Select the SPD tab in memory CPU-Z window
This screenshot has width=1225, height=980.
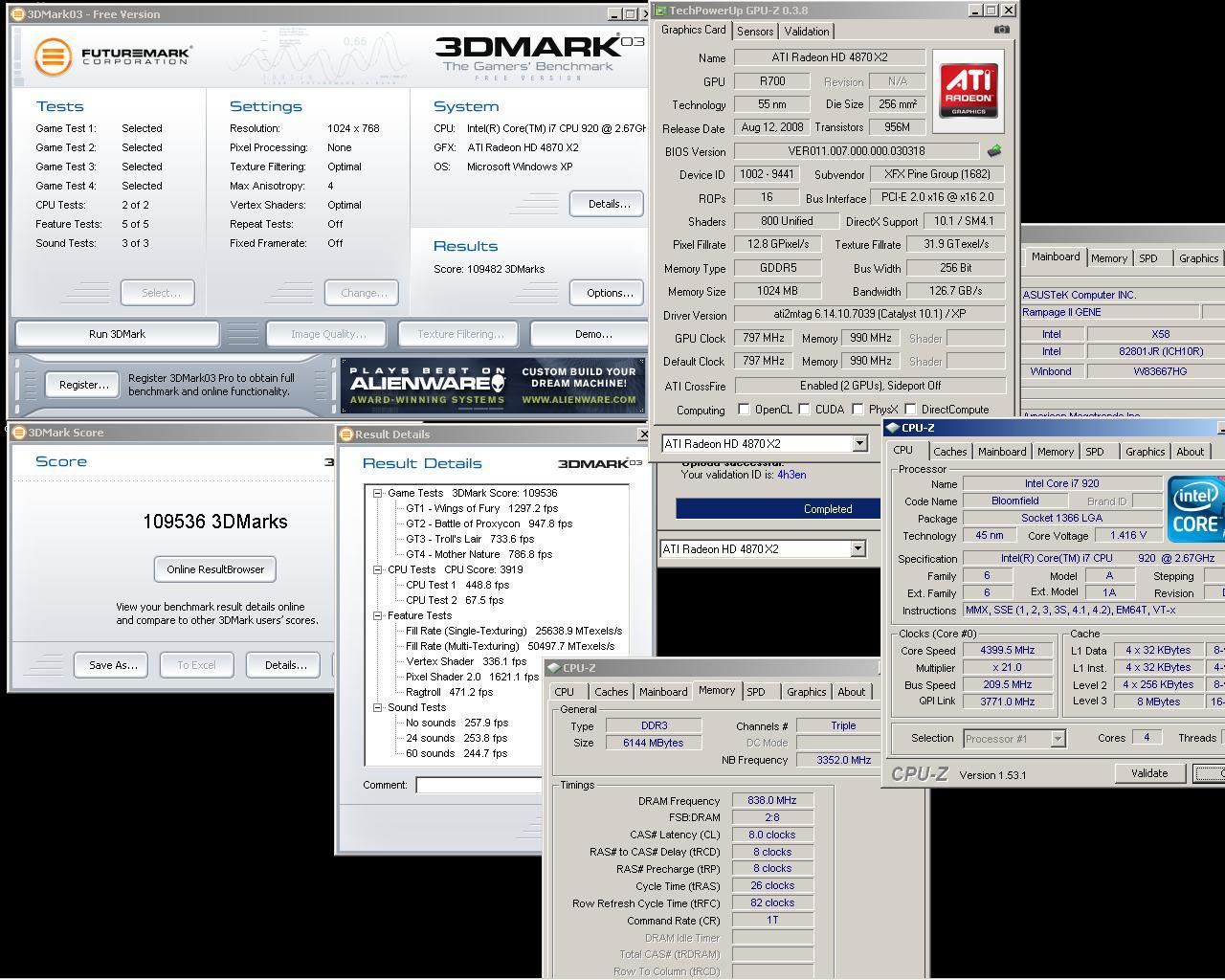point(756,692)
